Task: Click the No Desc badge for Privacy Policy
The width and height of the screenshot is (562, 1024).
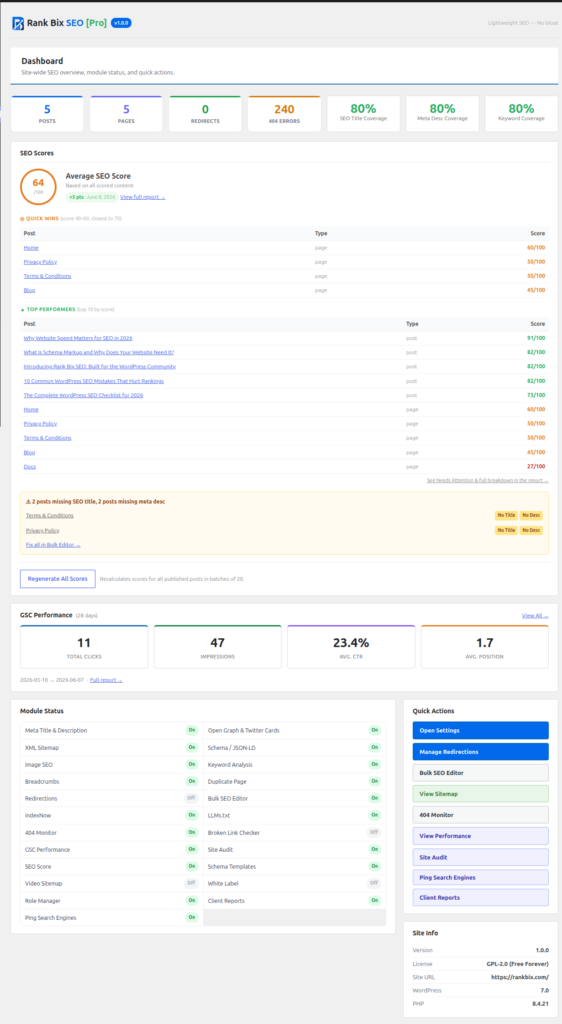Action: (531, 530)
